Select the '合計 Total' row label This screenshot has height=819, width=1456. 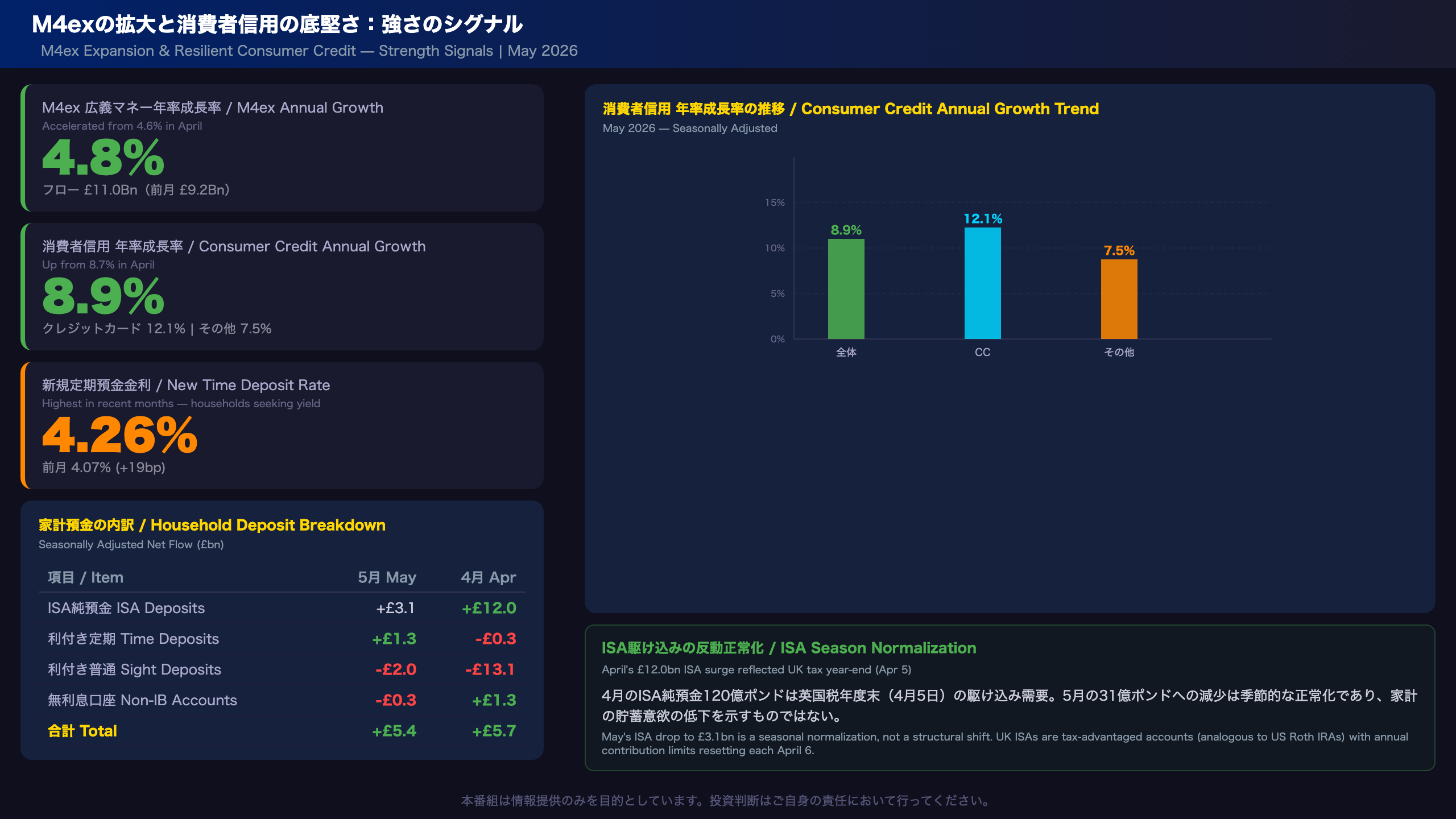(x=82, y=731)
